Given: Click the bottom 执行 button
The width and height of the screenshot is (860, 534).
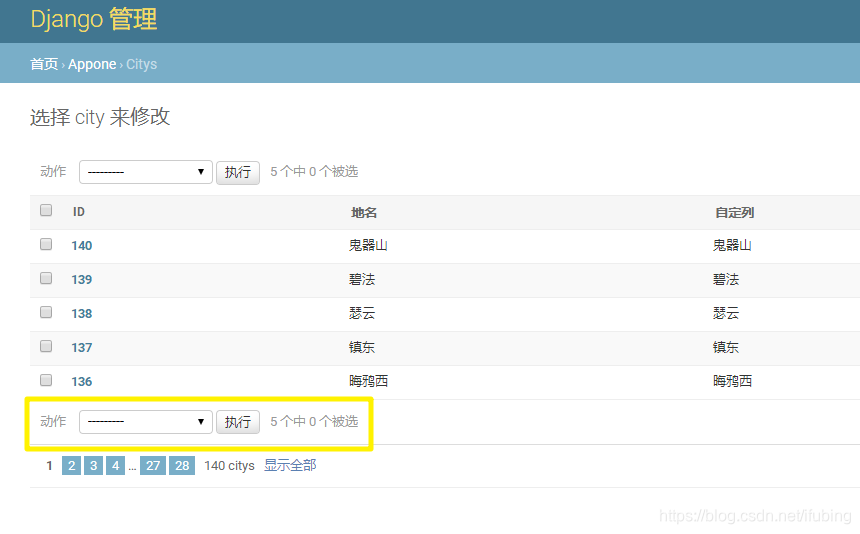Looking at the screenshot, I should click(x=237, y=422).
